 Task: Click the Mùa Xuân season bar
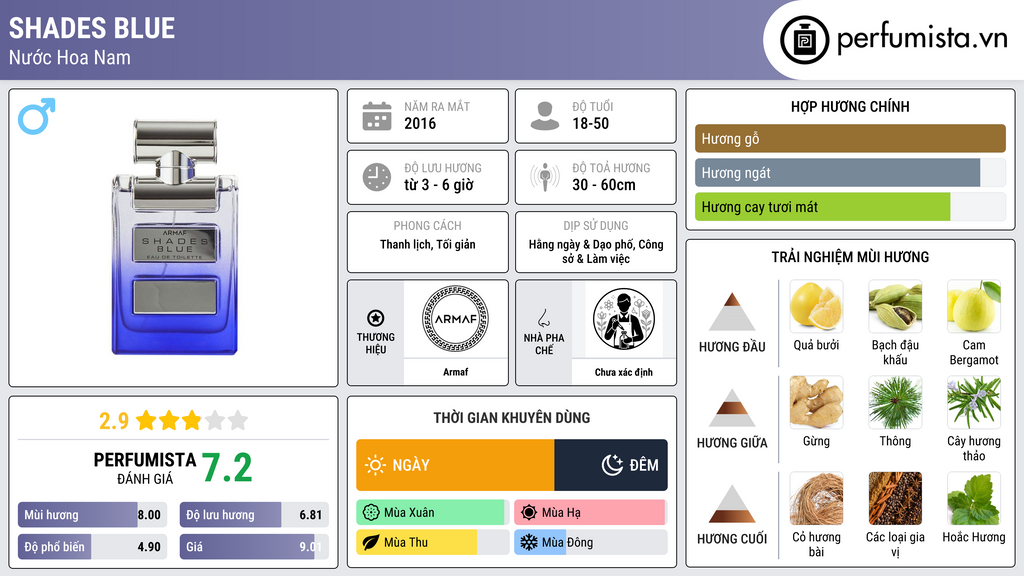[433, 513]
